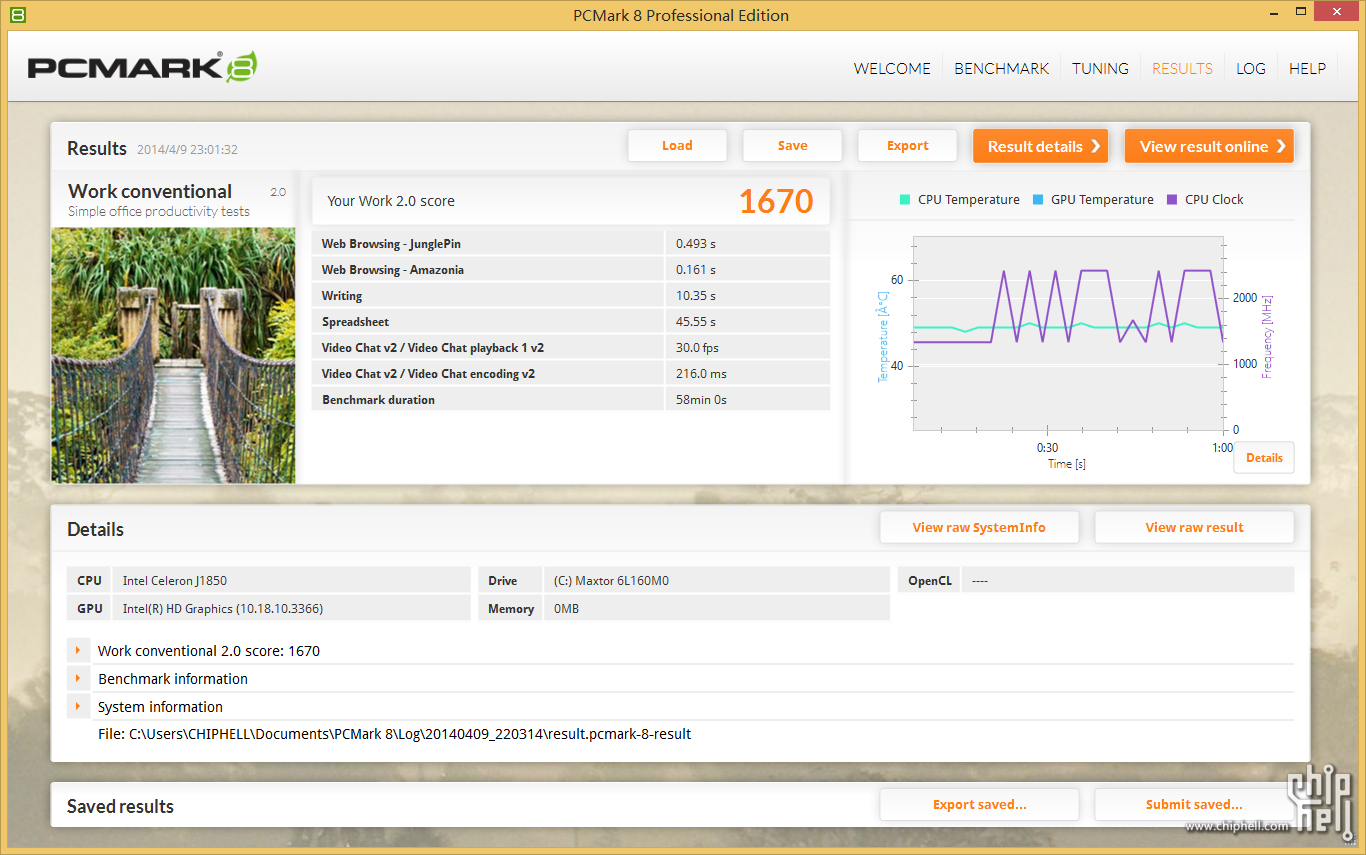
Task: Click the Work conventional heading
Action: pos(150,191)
